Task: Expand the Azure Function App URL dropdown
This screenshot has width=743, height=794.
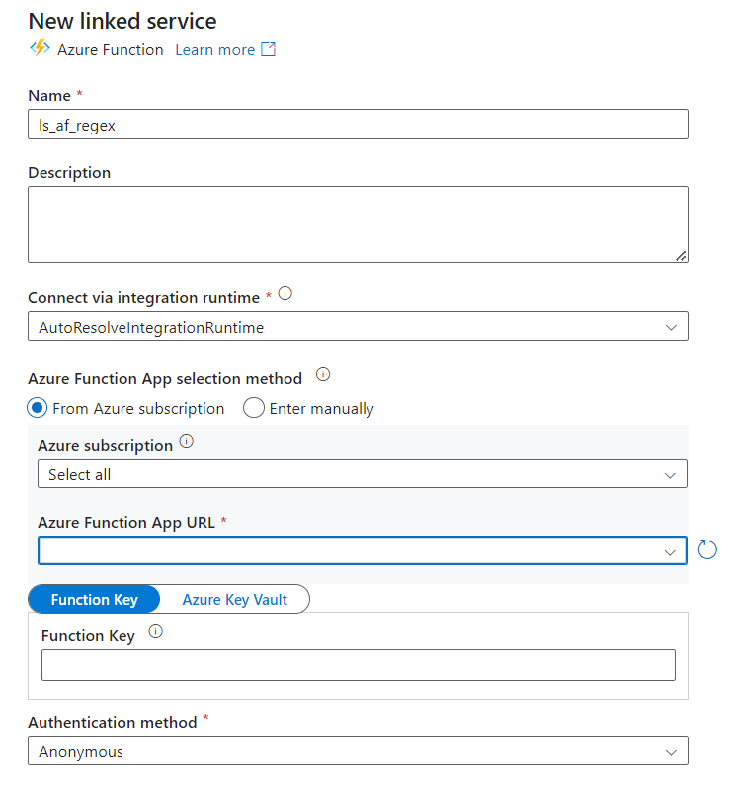Action: 363,550
